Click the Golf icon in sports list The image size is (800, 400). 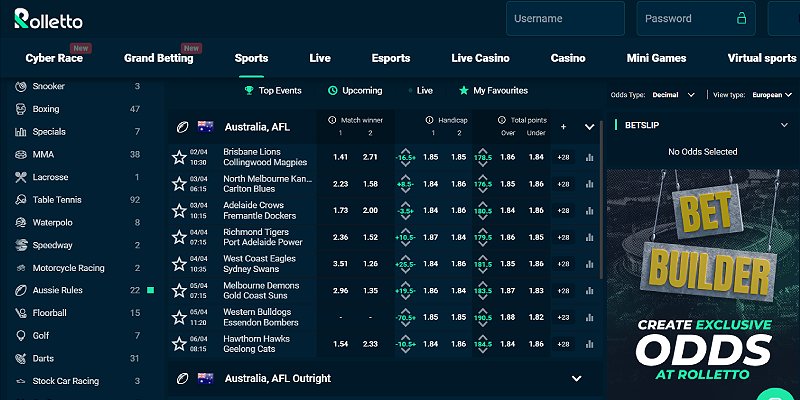tap(20, 336)
